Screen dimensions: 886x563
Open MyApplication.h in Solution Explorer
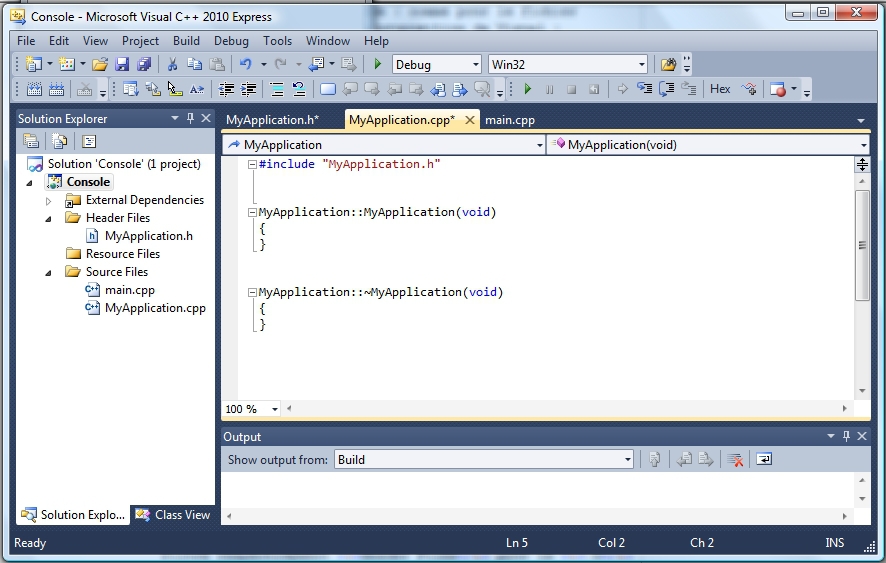pos(148,236)
